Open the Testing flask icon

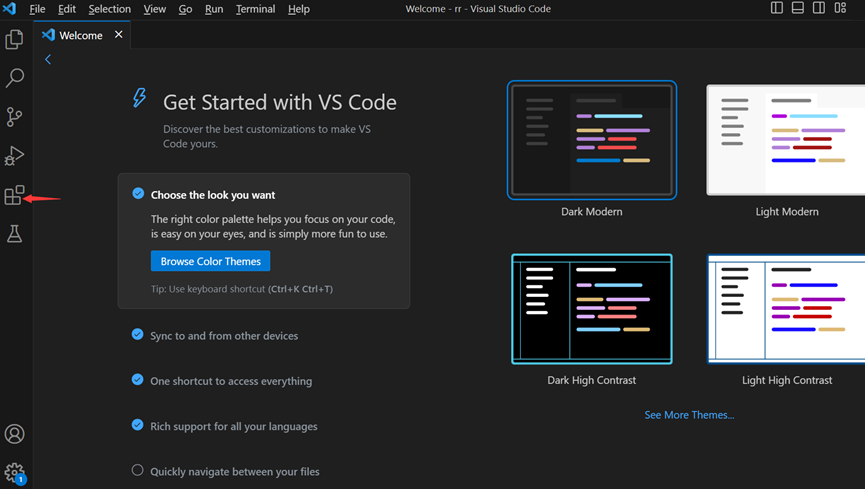[x=14, y=234]
